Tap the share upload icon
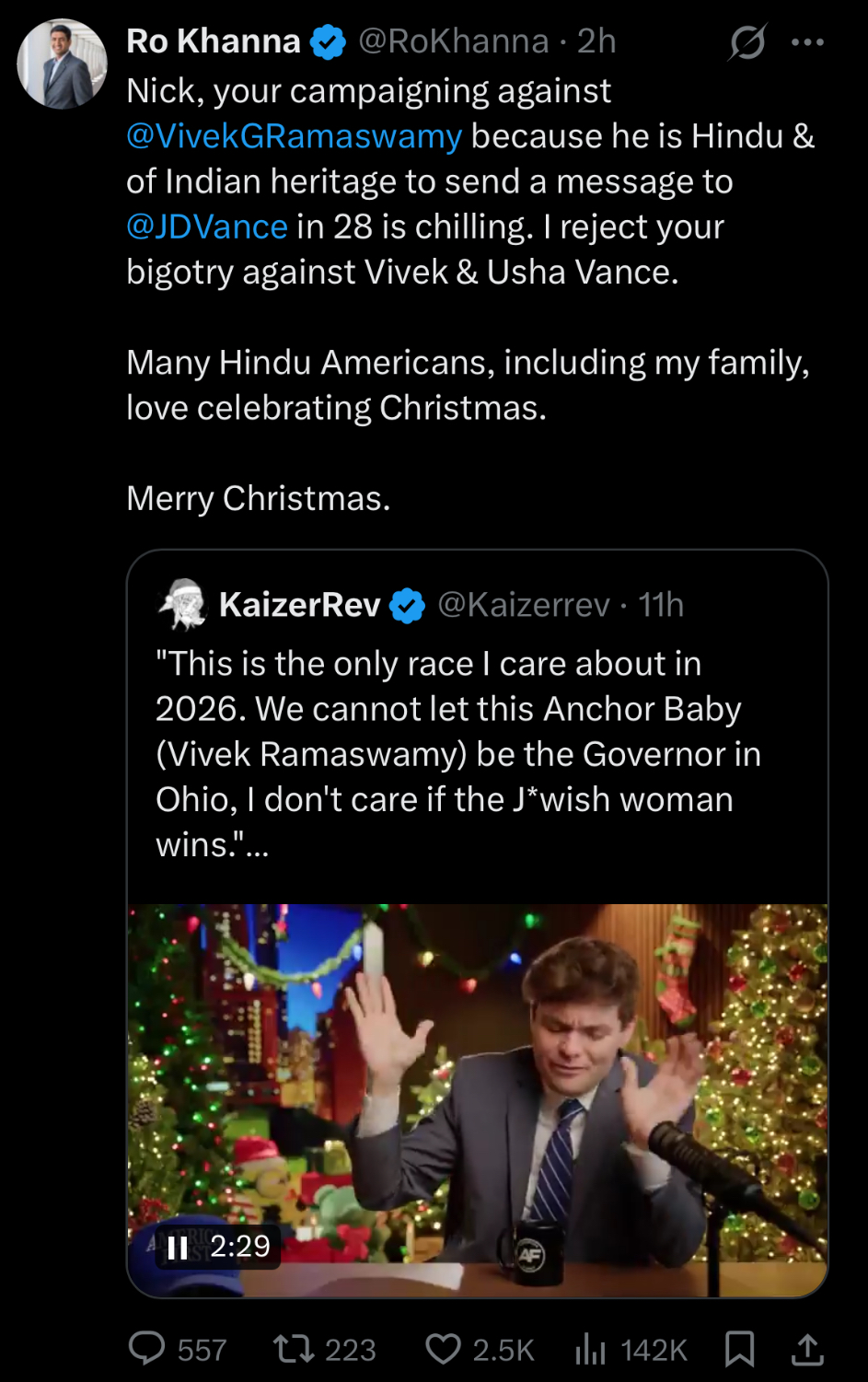Viewport: 868px width, 1382px height. coord(807,1349)
